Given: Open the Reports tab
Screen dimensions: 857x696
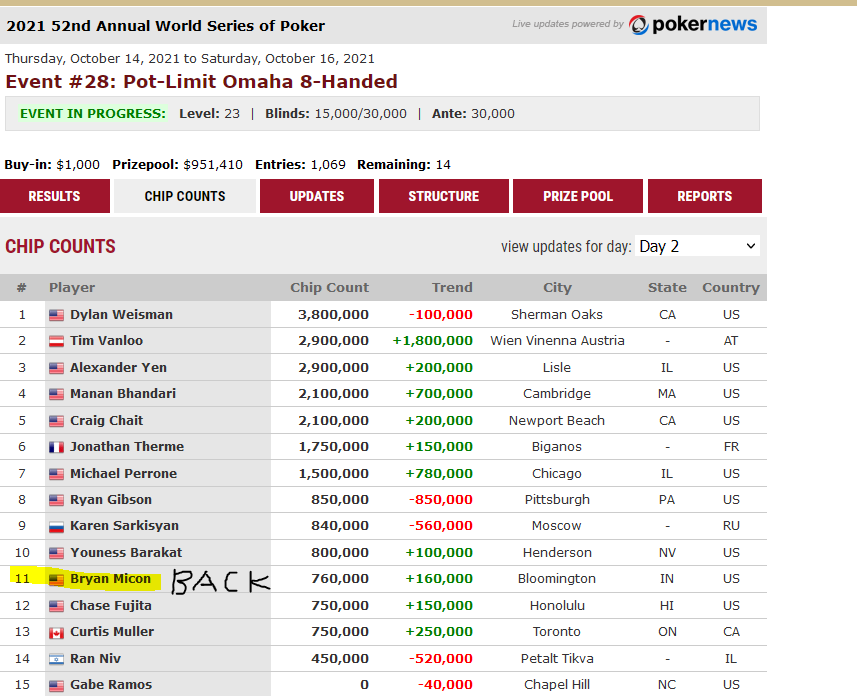Looking at the screenshot, I should coord(705,196).
